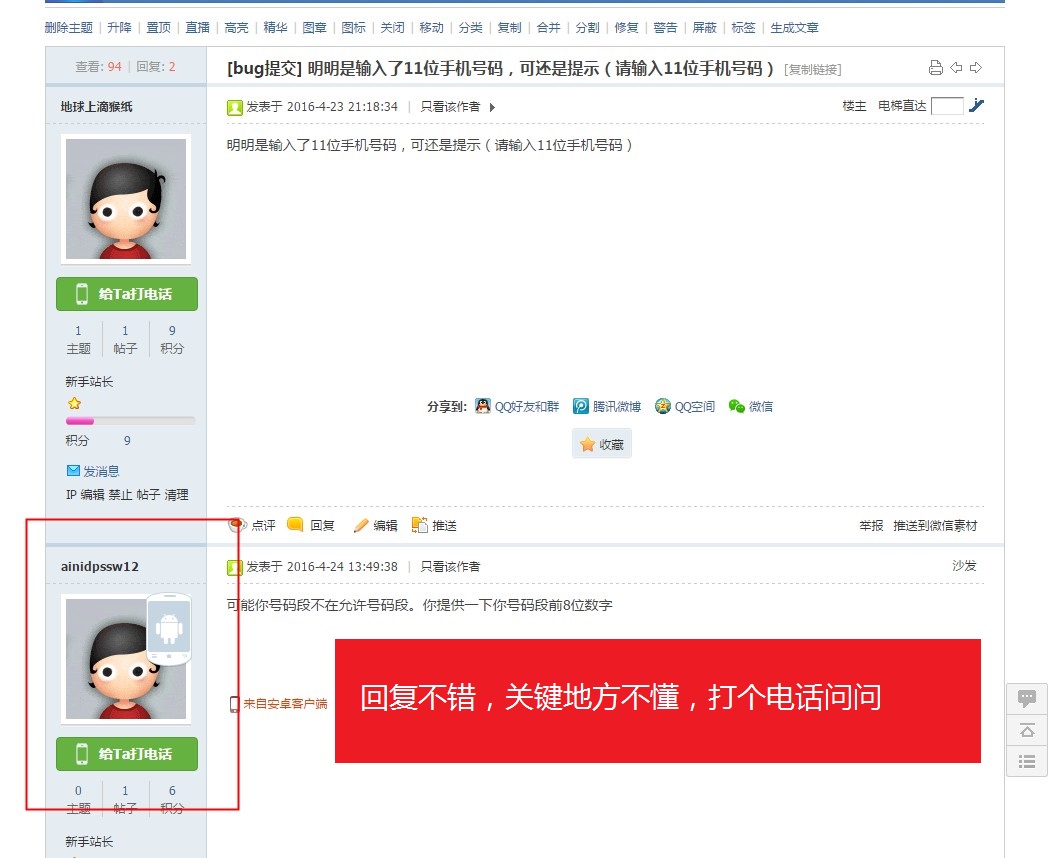The width and height of the screenshot is (1048, 858).
Task: Click the back-to-top floating icon
Action: tap(1027, 730)
